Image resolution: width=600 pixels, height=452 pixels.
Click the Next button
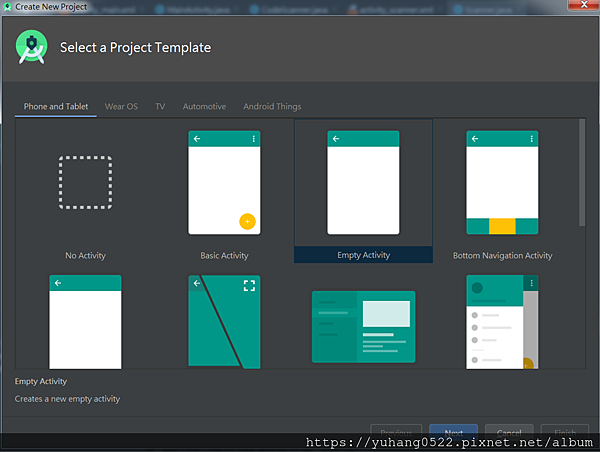tap(453, 432)
